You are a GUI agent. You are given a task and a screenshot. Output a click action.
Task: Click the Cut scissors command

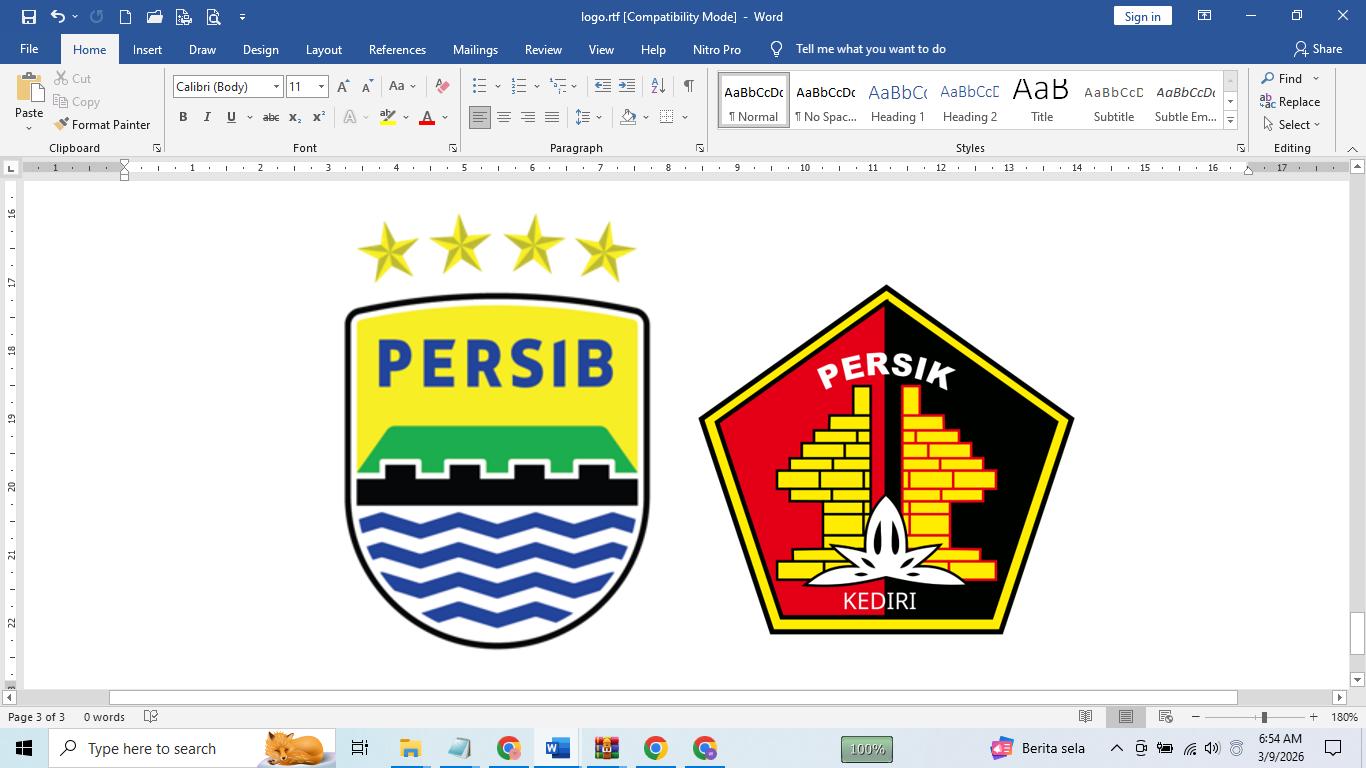tap(73, 78)
